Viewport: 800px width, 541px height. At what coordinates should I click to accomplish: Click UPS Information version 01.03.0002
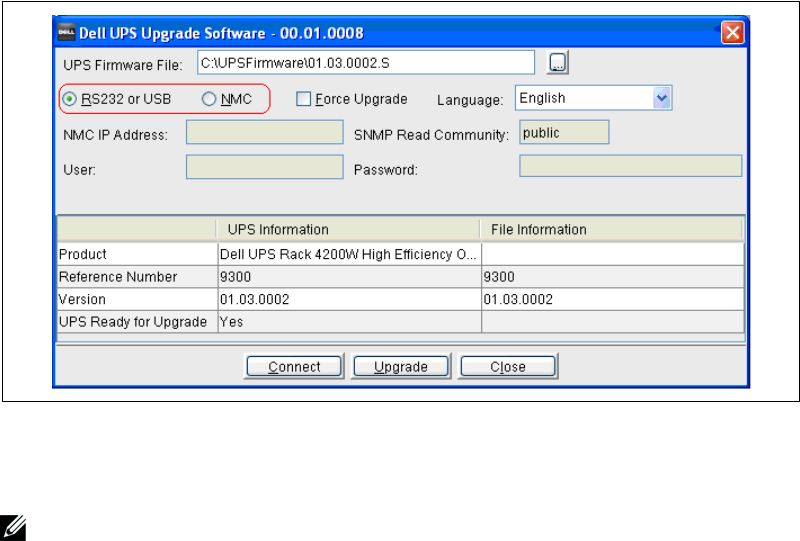[349, 299]
